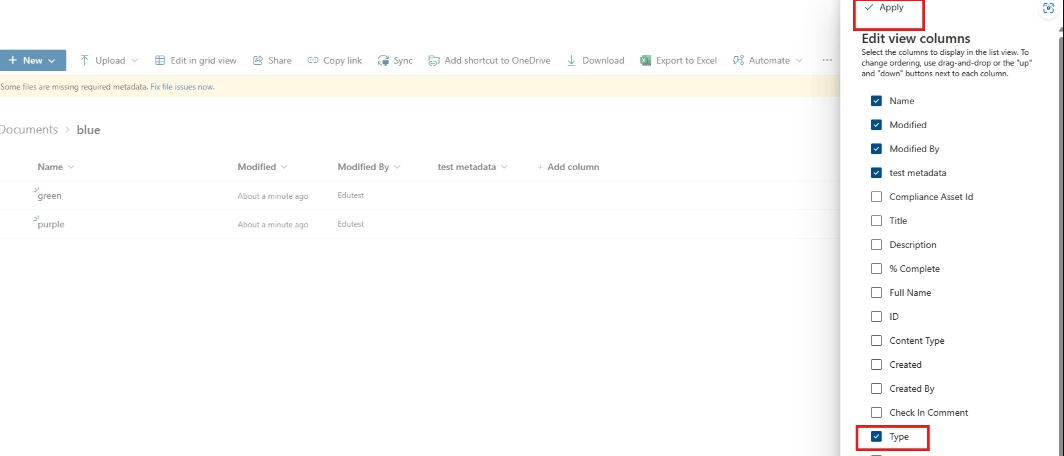Click the Download arrow icon
This screenshot has height=456, width=1064.
pos(571,60)
